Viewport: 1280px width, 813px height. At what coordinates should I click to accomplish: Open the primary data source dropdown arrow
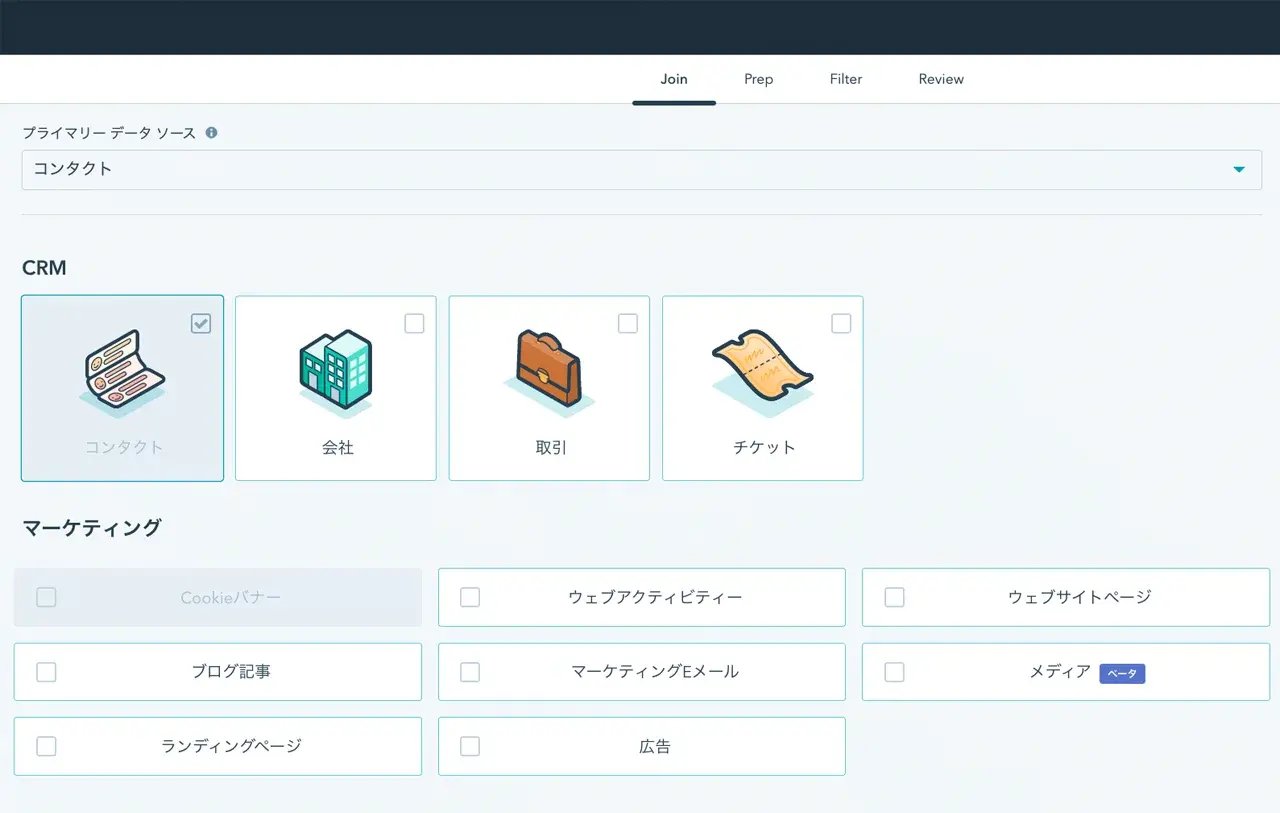[x=1239, y=170]
